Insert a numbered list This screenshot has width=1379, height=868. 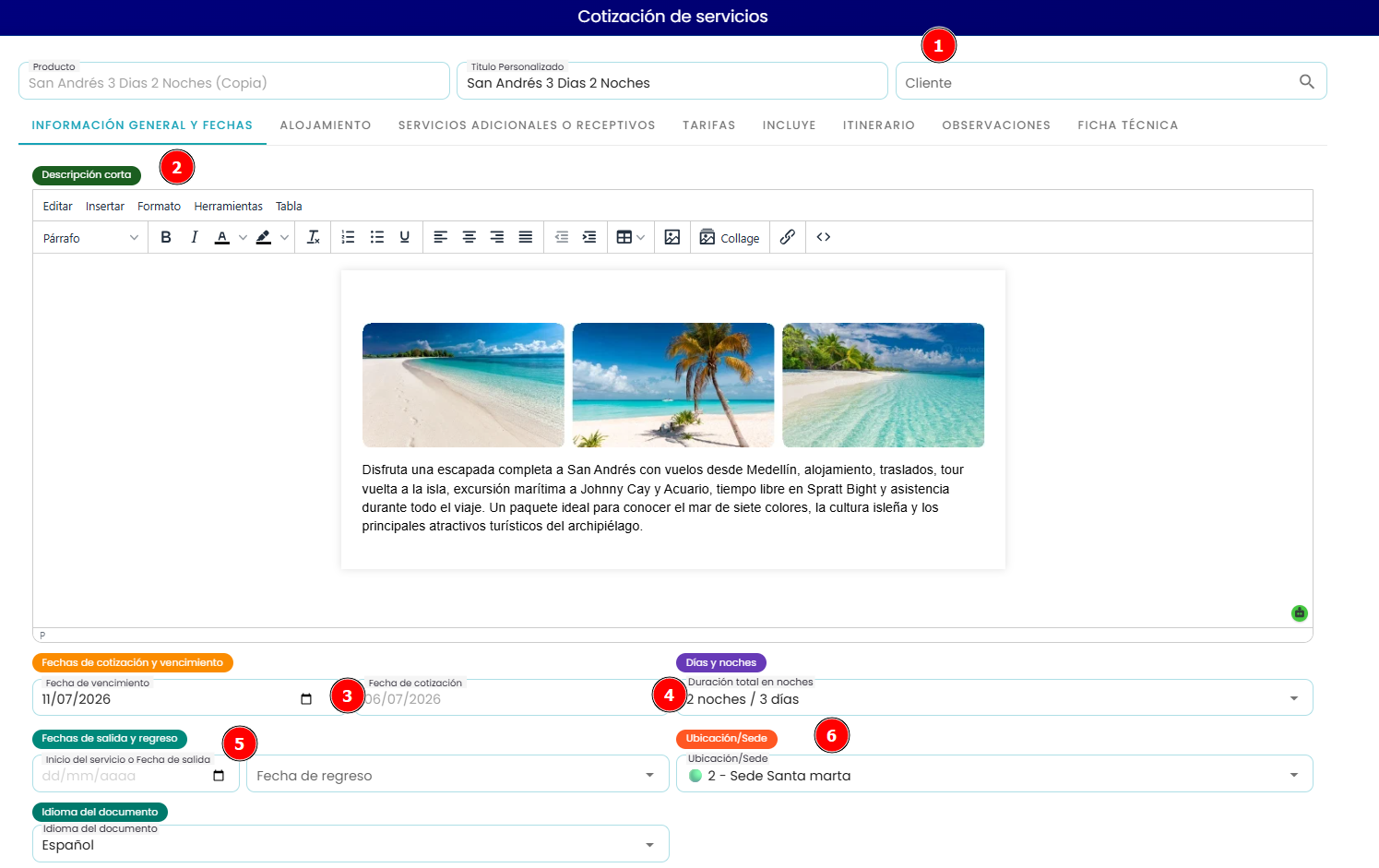pyautogui.click(x=348, y=237)
